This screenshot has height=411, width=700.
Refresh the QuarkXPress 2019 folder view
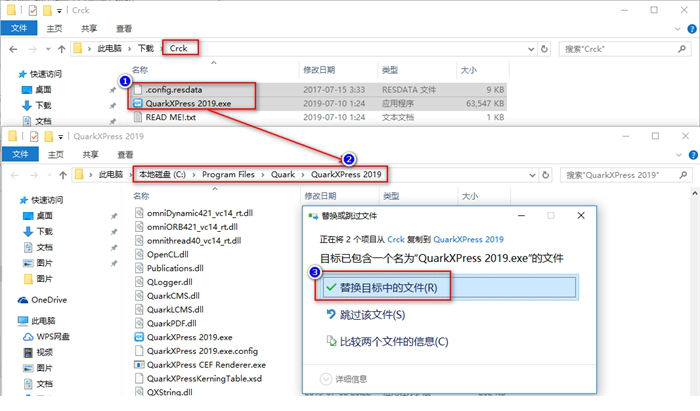click(546, 175)
